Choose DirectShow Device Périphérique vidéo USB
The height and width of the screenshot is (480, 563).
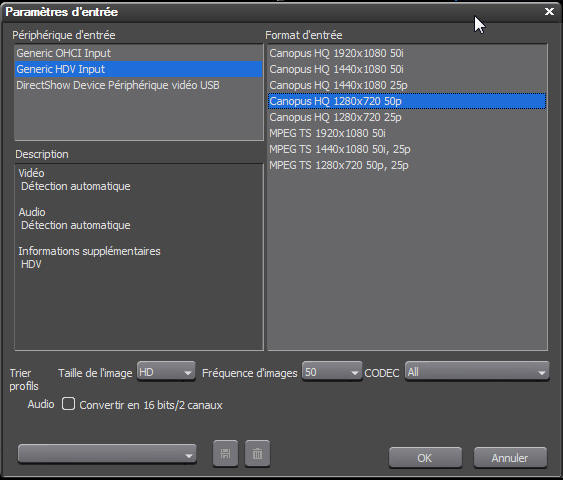click(x=139, y=85)
